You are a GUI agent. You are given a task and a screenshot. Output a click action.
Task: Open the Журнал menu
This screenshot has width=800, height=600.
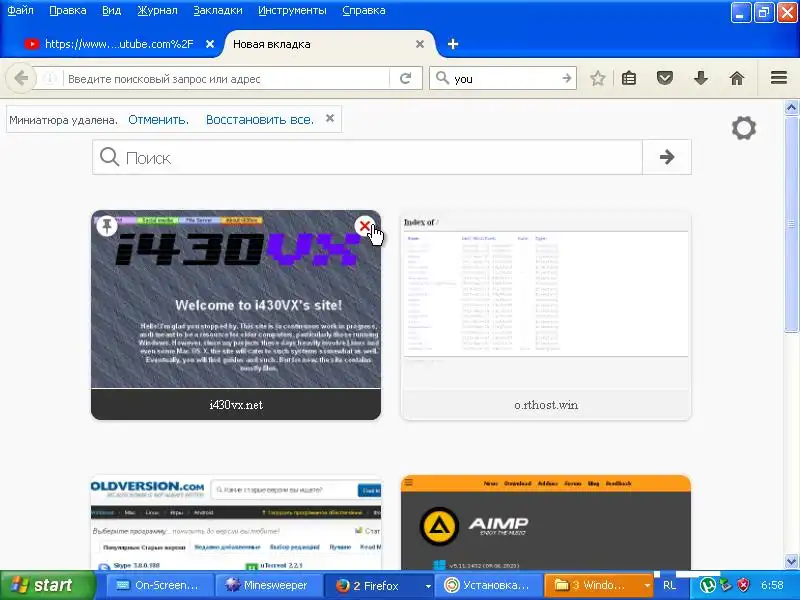pos(158,10)
